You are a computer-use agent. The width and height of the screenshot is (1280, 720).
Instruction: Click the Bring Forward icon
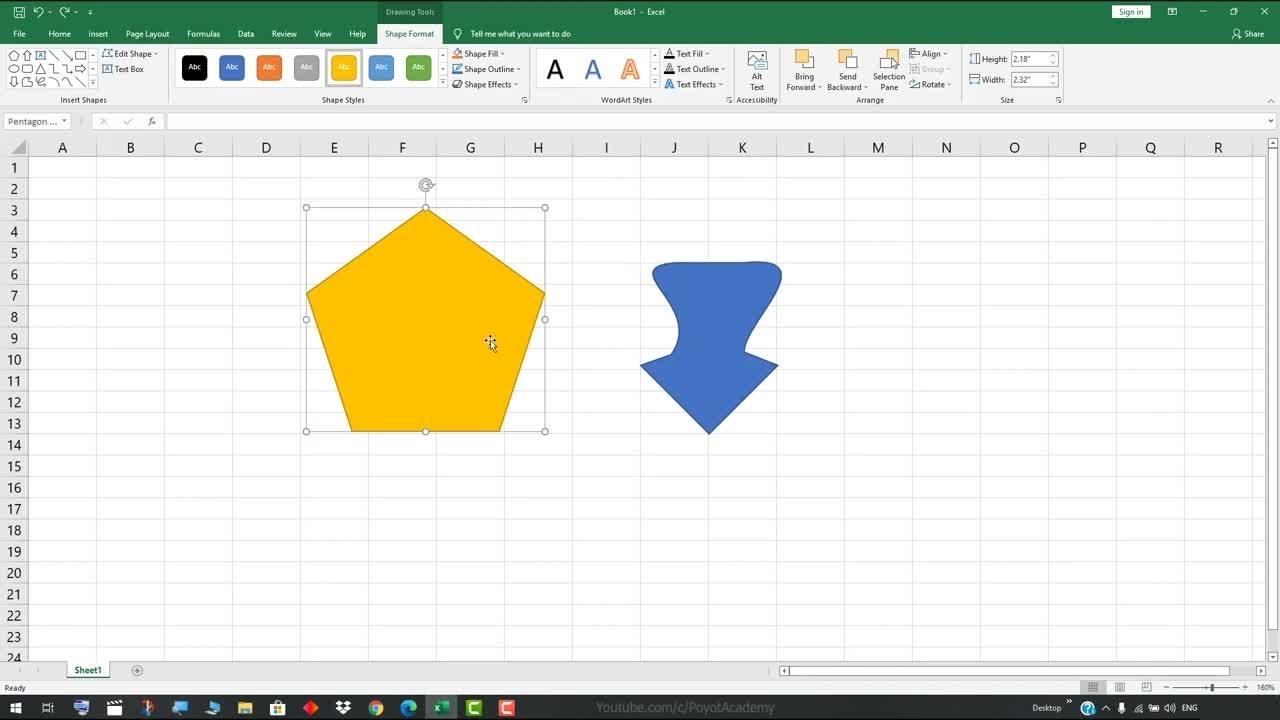(804, 60)
